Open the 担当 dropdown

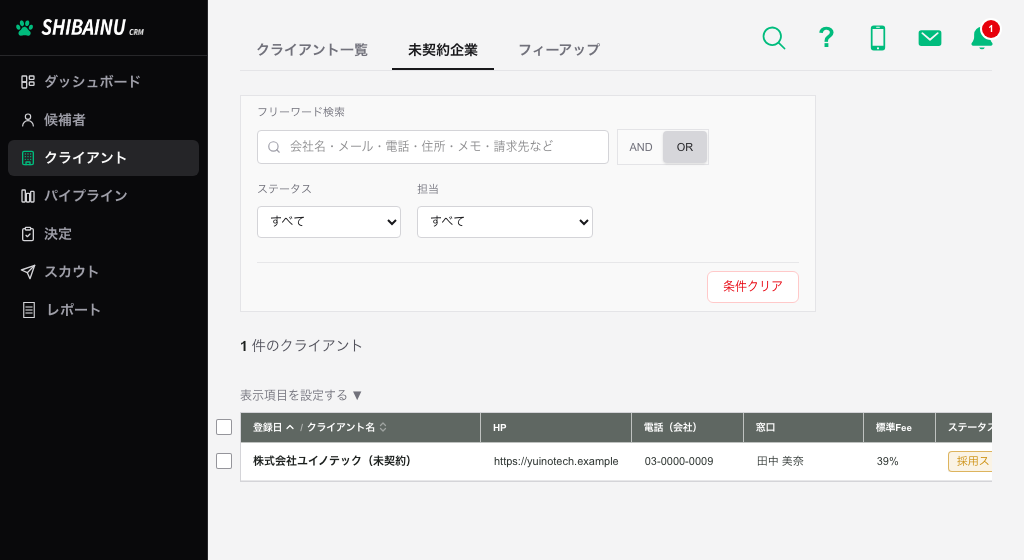pyautogui.click(x=505, y=222)
